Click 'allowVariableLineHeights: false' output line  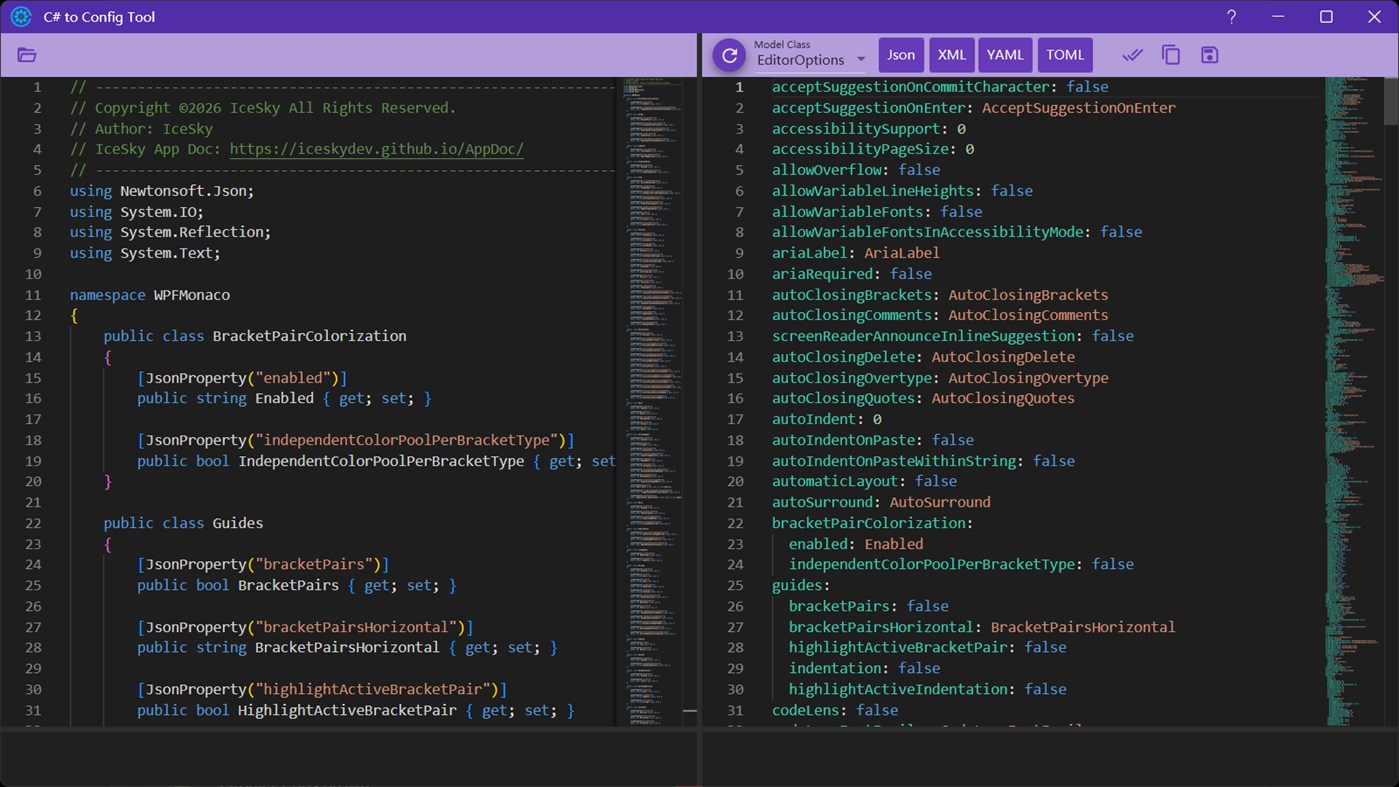[902, 191]
